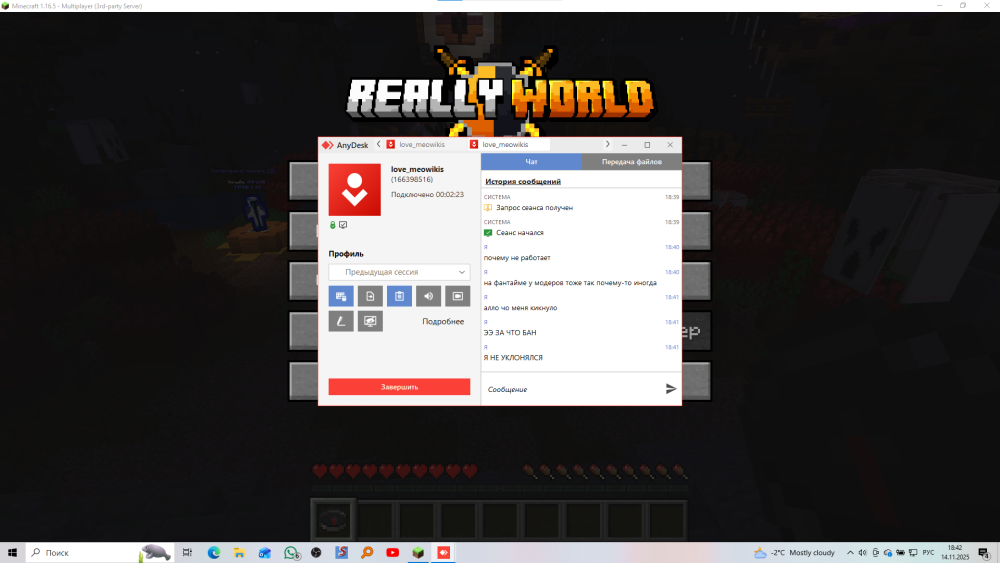The width and height of the screenshot is (1000, 563).
Task: Toggle clipboard access permission in AnyDesk
Action: click(399, 296)
